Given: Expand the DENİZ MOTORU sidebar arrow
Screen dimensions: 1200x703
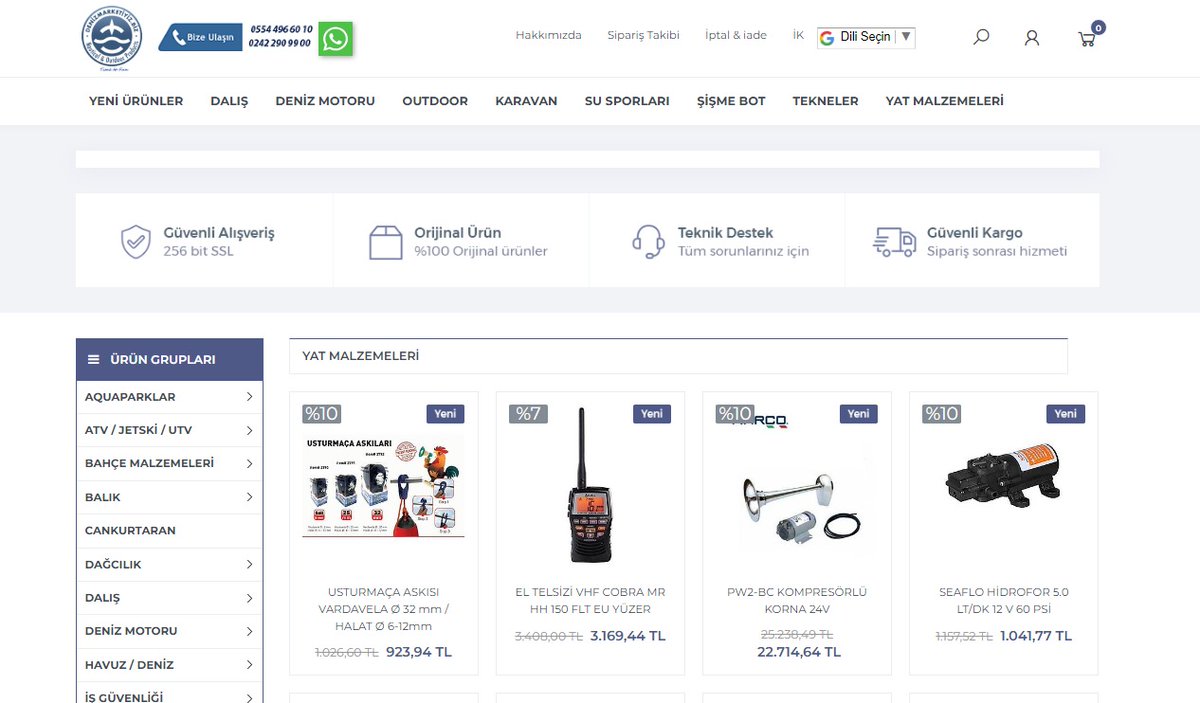Looking at the screenshot, I should point(249,631).
